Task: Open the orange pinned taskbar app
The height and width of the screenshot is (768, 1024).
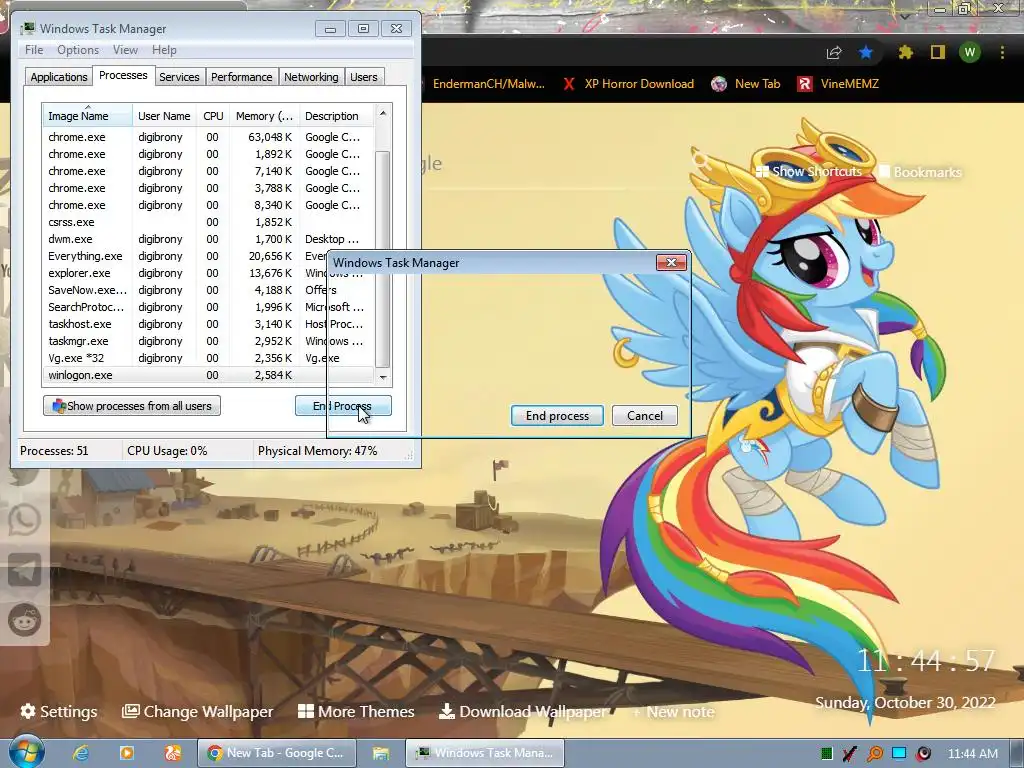Action: [x=172, y=753]
